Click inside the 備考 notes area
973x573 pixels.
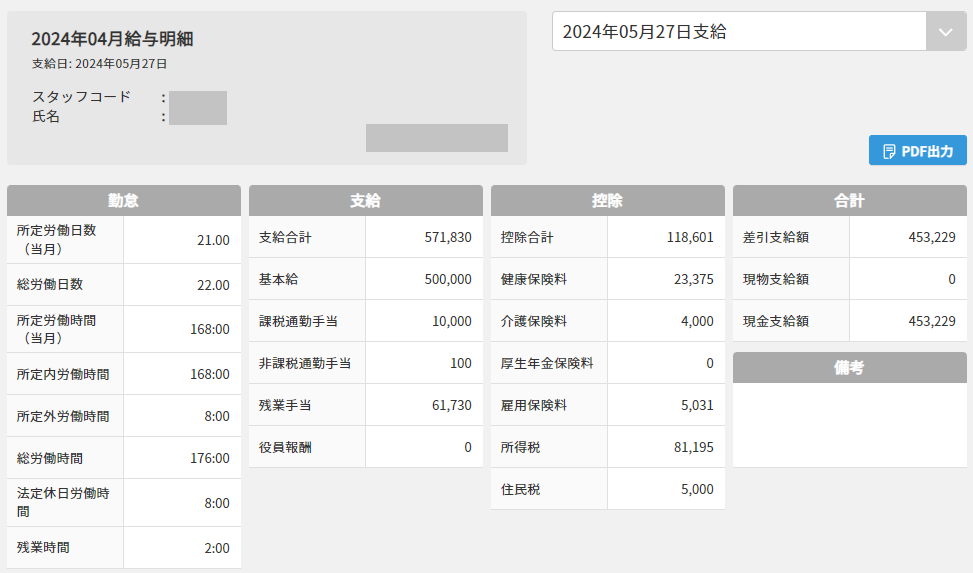coord(850,425)
